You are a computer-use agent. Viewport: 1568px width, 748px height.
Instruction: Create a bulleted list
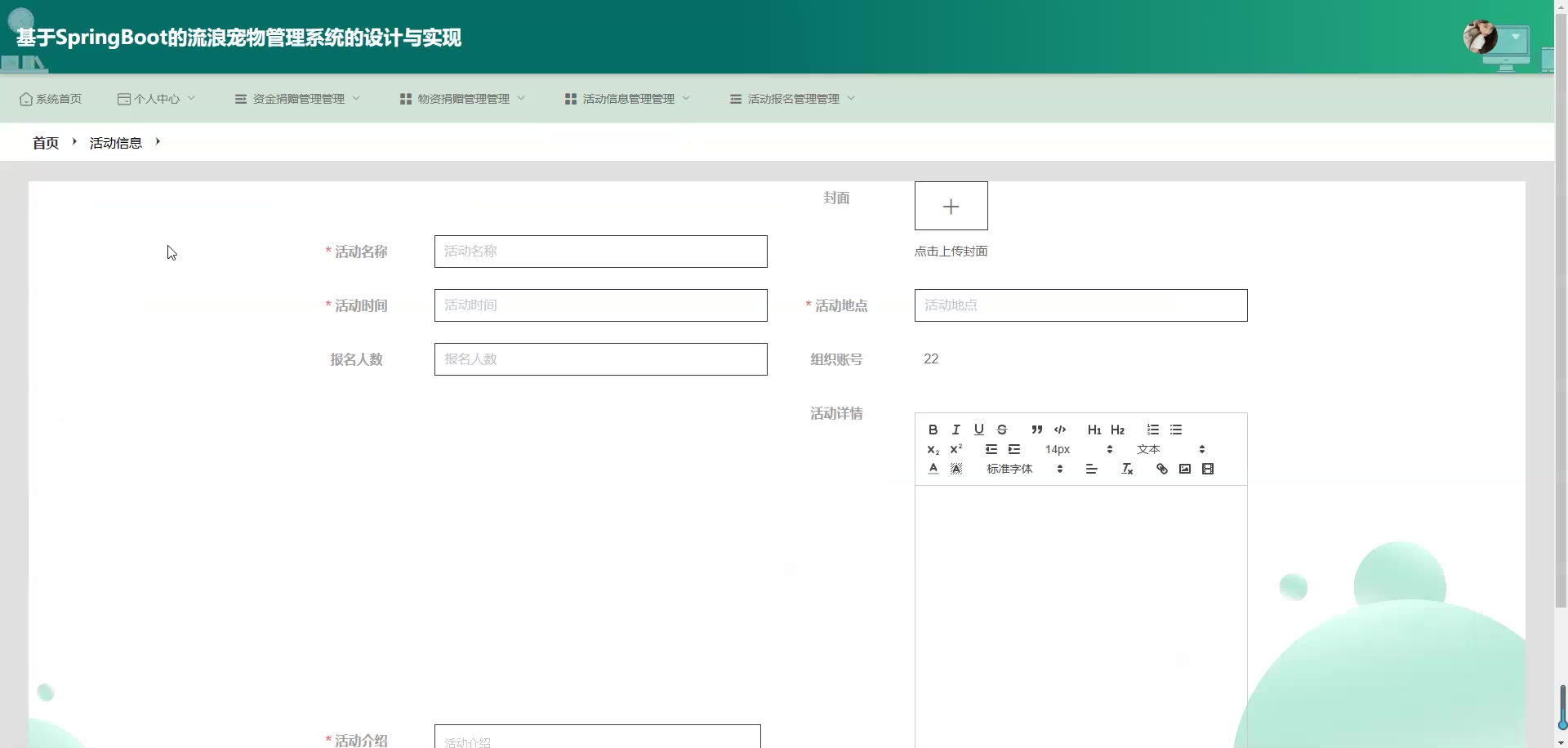(x=1176, y=430)
